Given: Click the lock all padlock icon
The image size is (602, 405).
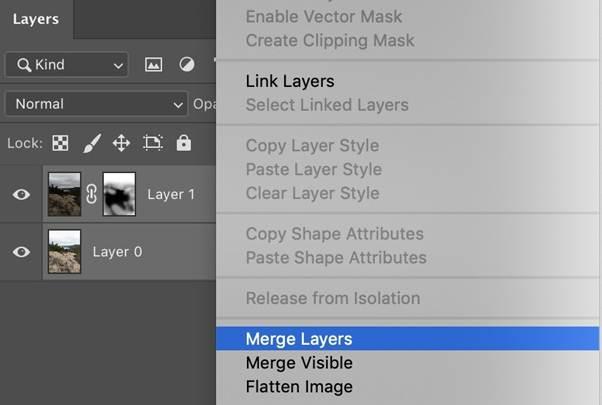Looking at the screenshot, I should [x=183, y=143].
